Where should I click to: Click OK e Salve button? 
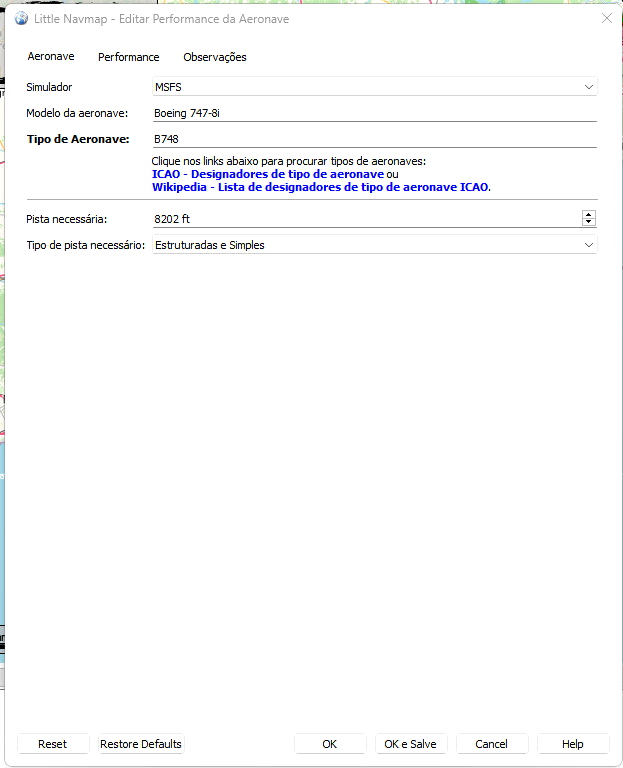pyautogui.click(x=410, y=744)
